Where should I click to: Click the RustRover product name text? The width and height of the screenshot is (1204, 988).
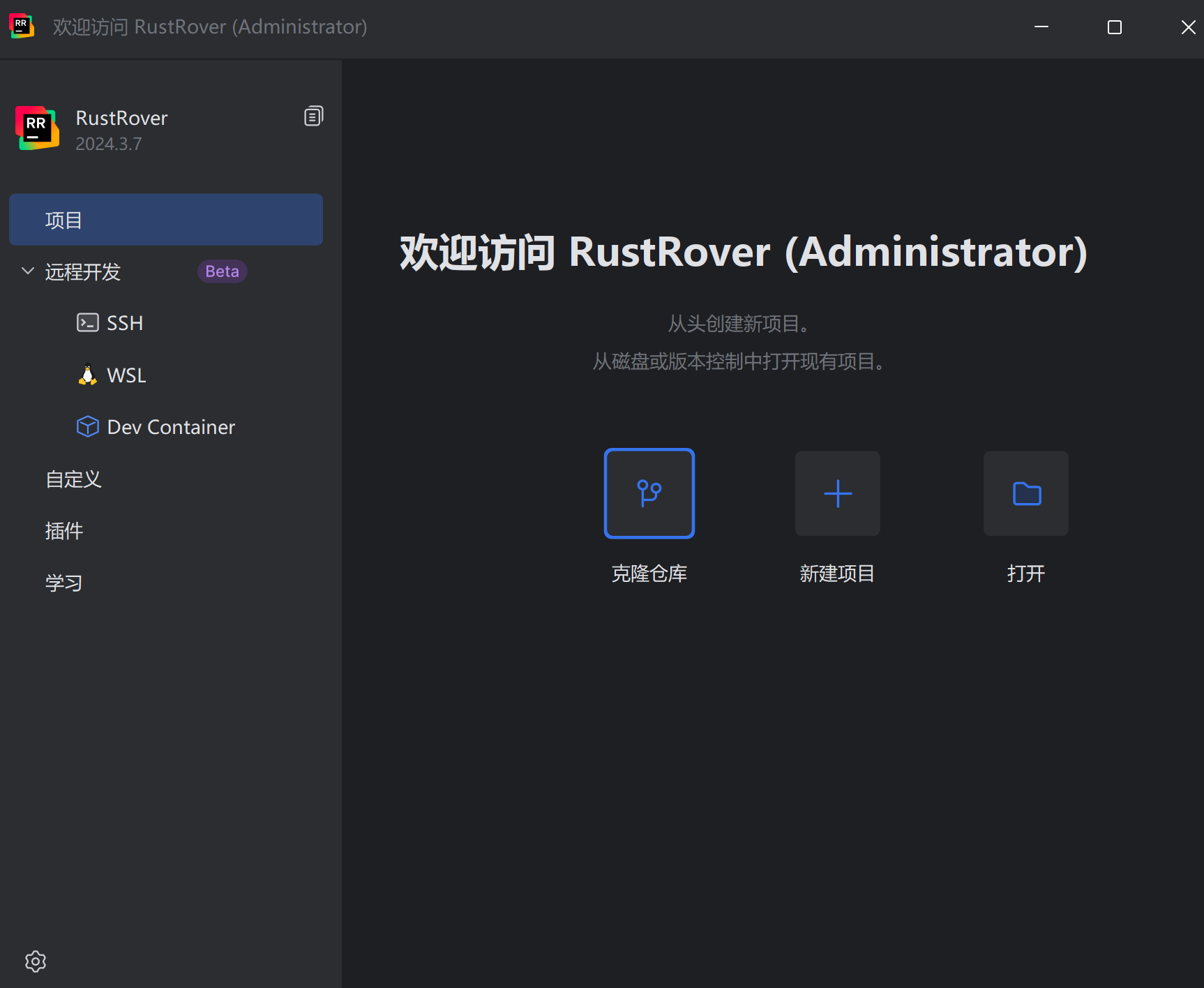click(121, 118)
